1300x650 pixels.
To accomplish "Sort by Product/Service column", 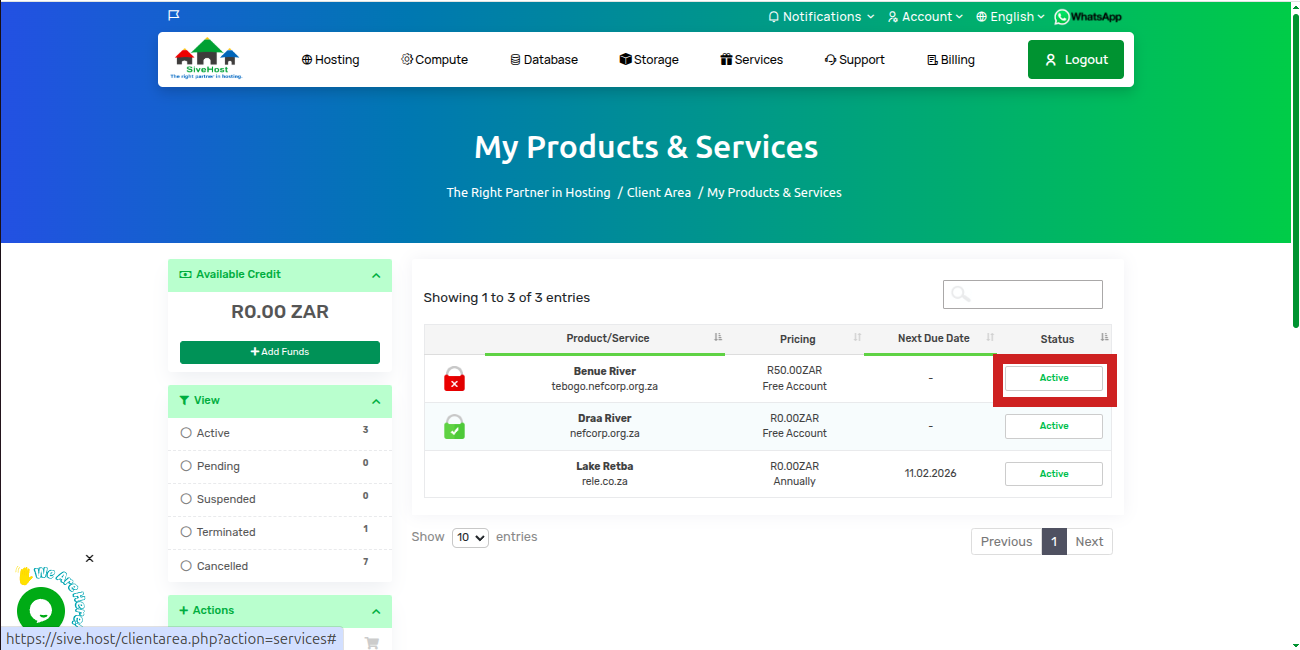I will (606, 338).
